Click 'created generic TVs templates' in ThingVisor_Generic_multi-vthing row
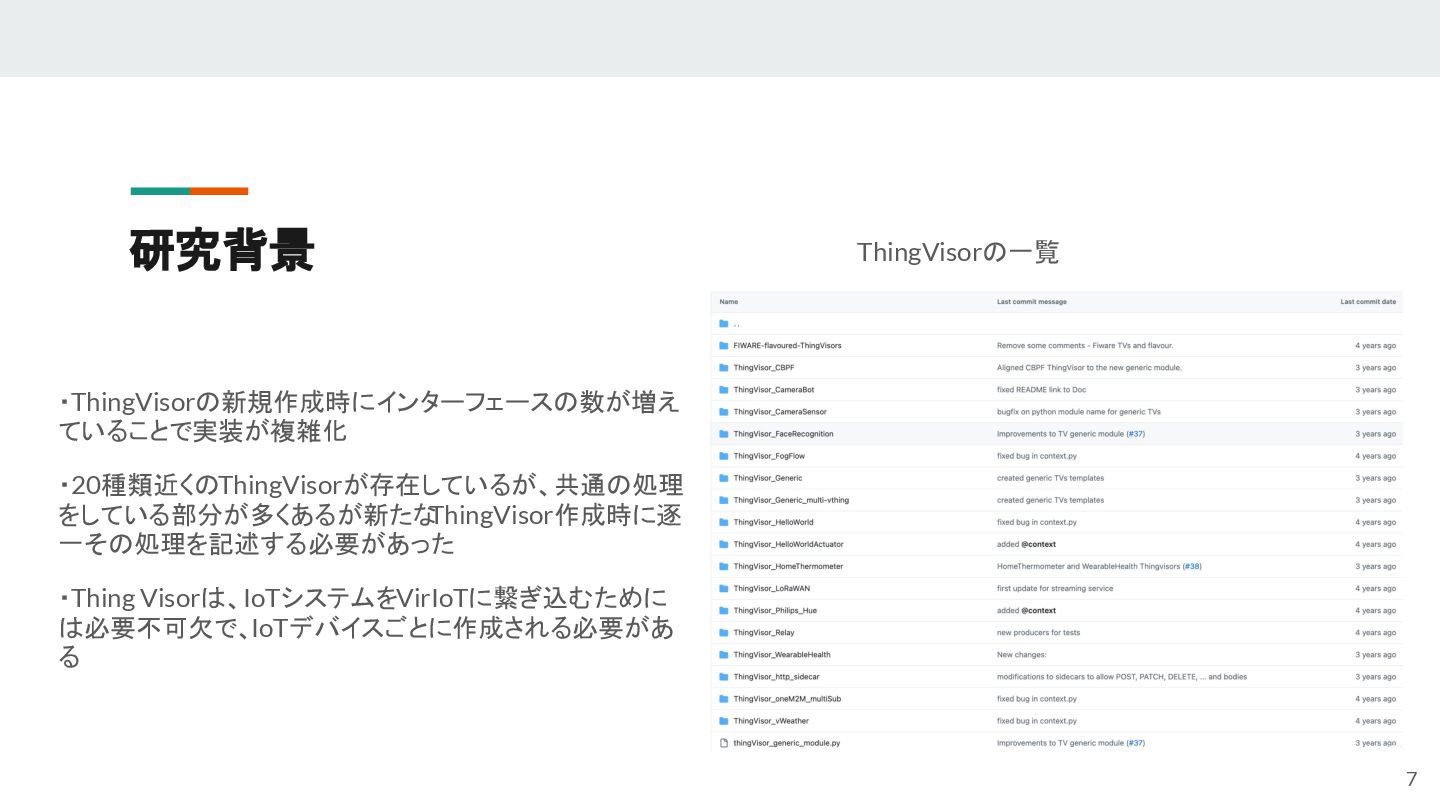The image size is (1440, 810). pyautogui.click(x=1050, y=499)
